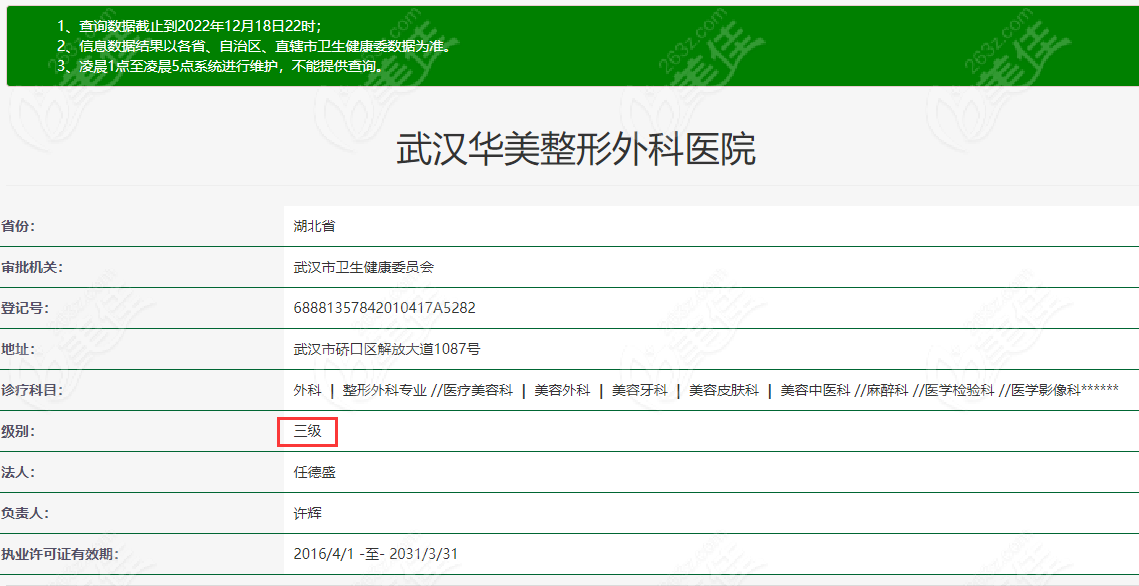The image size is (1139, 586).
Task: Click the hospital title 武汉华美整形外科医院
Action: point(575,149)
